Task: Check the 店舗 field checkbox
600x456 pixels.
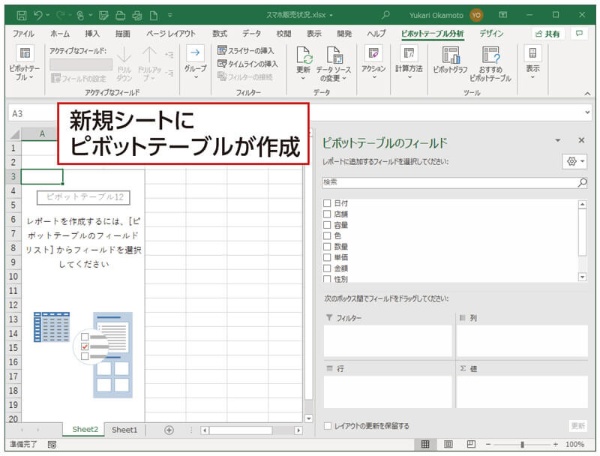Action: [x=327, y=214]
